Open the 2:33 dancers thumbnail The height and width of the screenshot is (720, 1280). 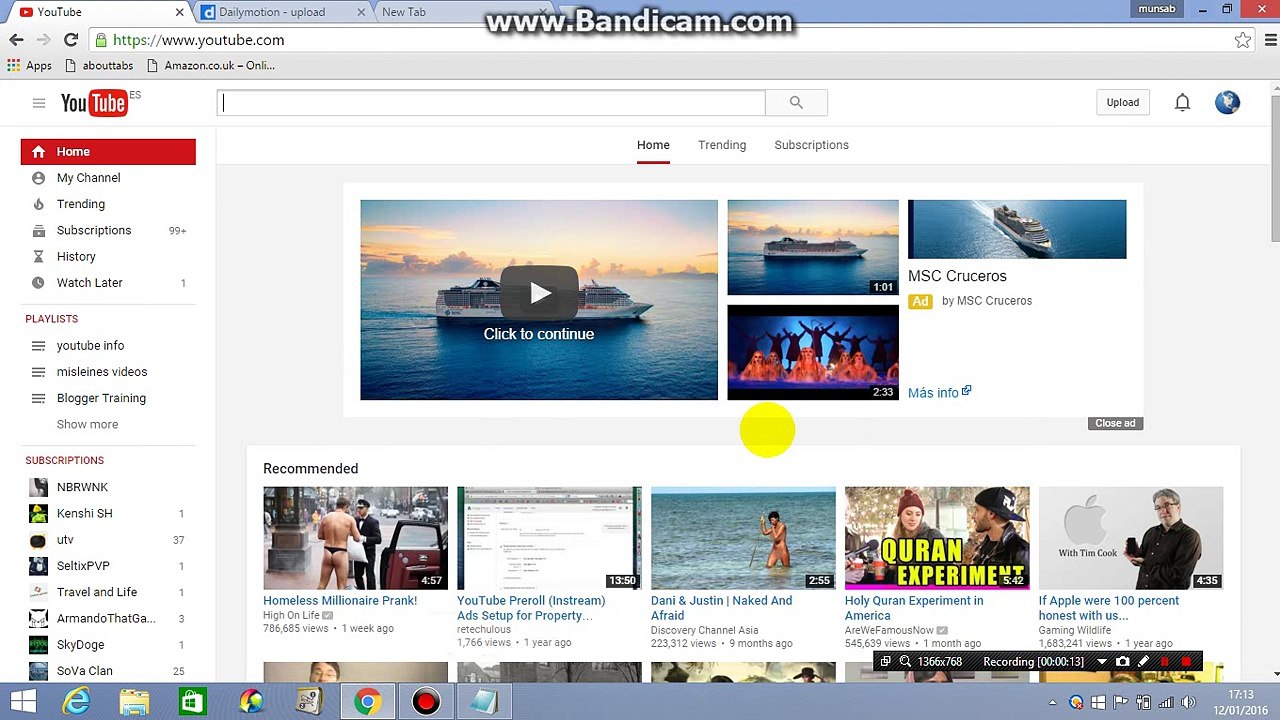pos(813,352)
